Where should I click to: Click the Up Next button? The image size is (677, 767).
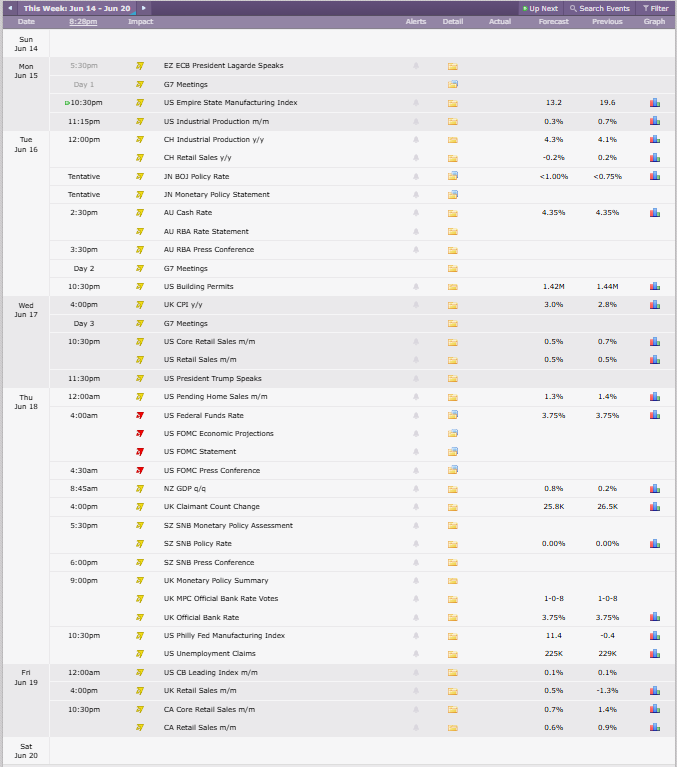click(540, 8)
